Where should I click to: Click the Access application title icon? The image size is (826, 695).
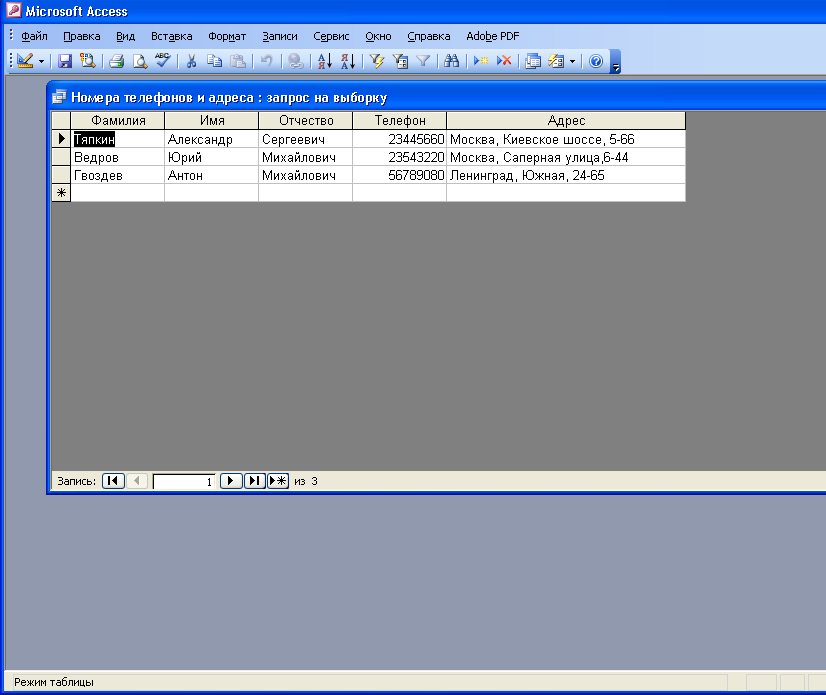[x=14, y=10]
